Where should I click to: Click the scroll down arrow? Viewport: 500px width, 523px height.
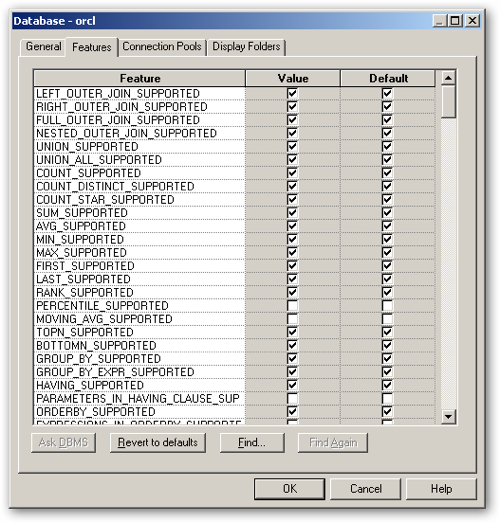point(448,416)
